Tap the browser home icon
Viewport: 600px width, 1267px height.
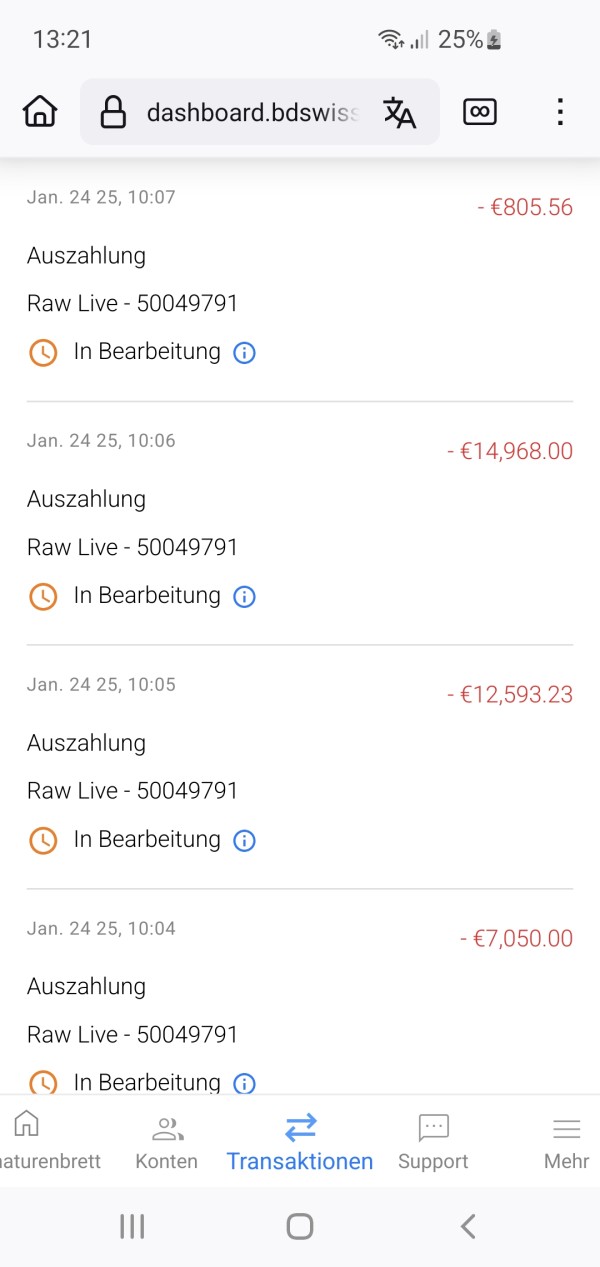tap(40, 112)
